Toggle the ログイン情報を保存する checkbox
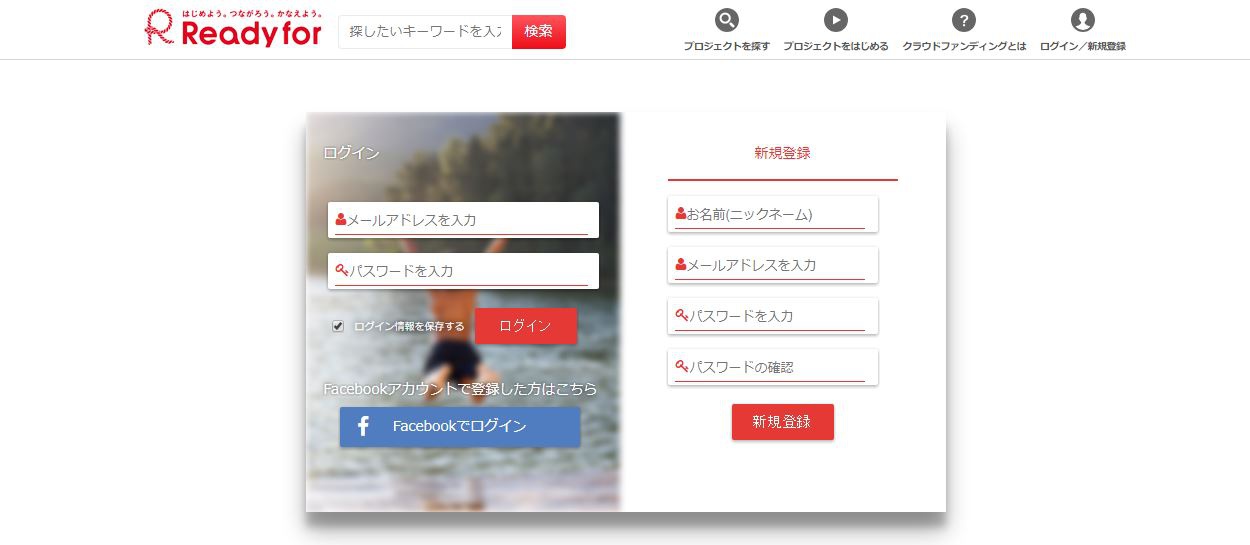 coord(338,326)
